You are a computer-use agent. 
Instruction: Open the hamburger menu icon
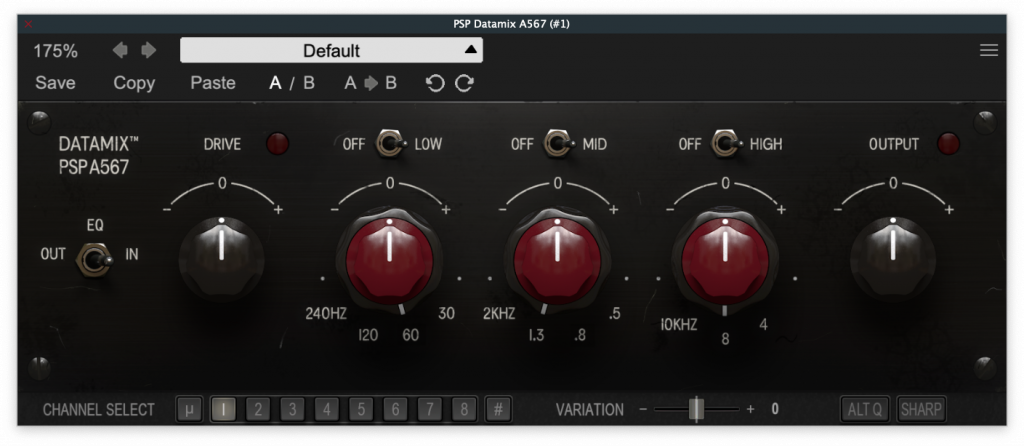(x=988, y=50)
